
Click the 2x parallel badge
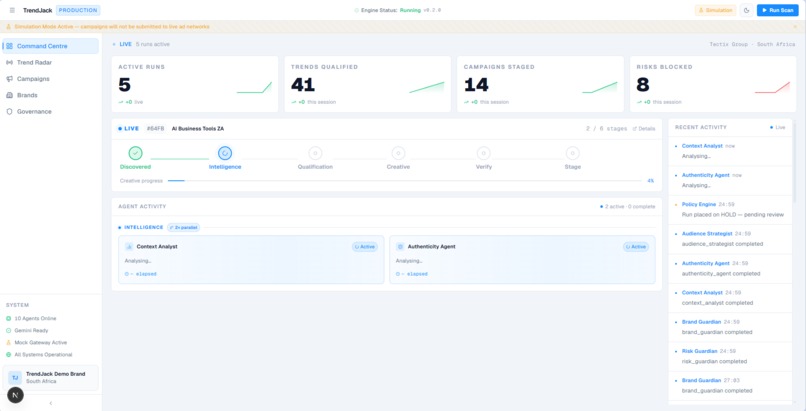point(184,227)
